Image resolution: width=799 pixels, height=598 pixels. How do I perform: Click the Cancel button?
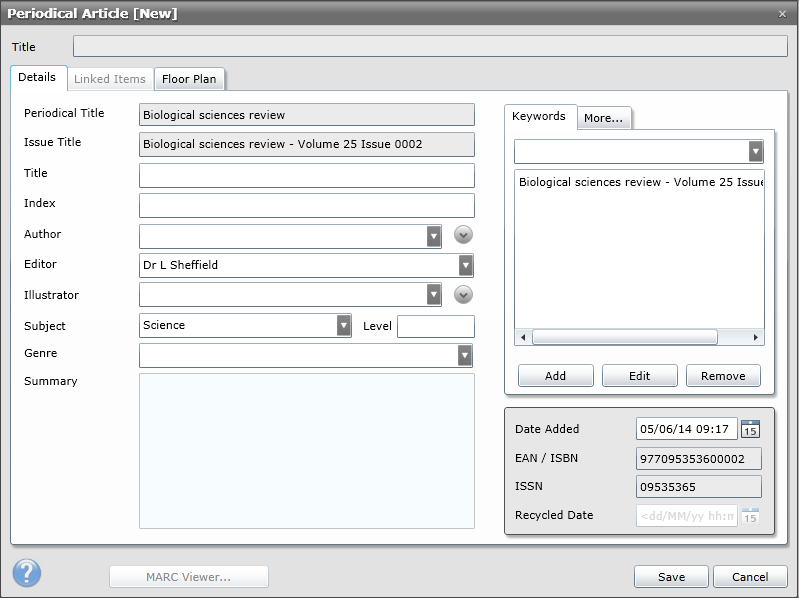[750, 577]
